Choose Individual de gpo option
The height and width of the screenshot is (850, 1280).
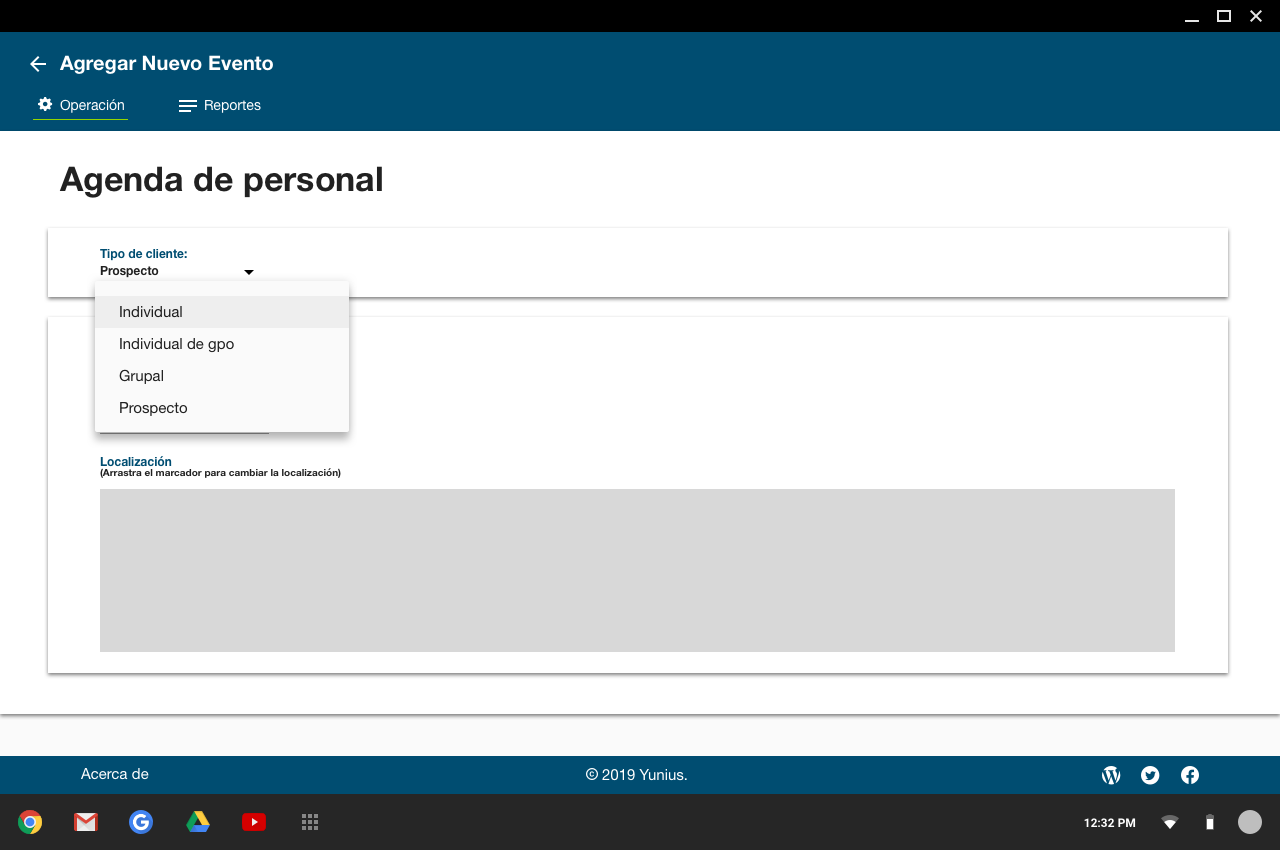177,344
